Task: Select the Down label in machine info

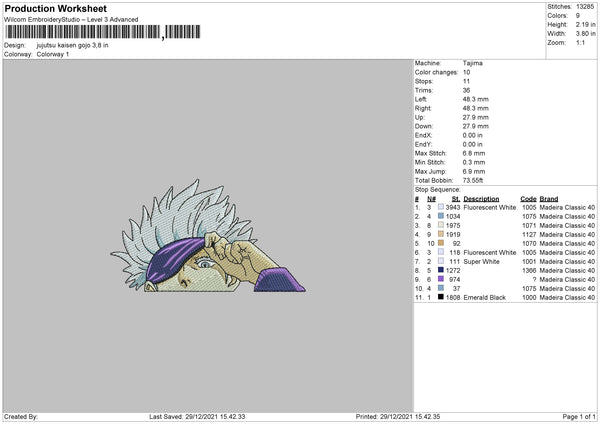Action: tap(424, 126)
